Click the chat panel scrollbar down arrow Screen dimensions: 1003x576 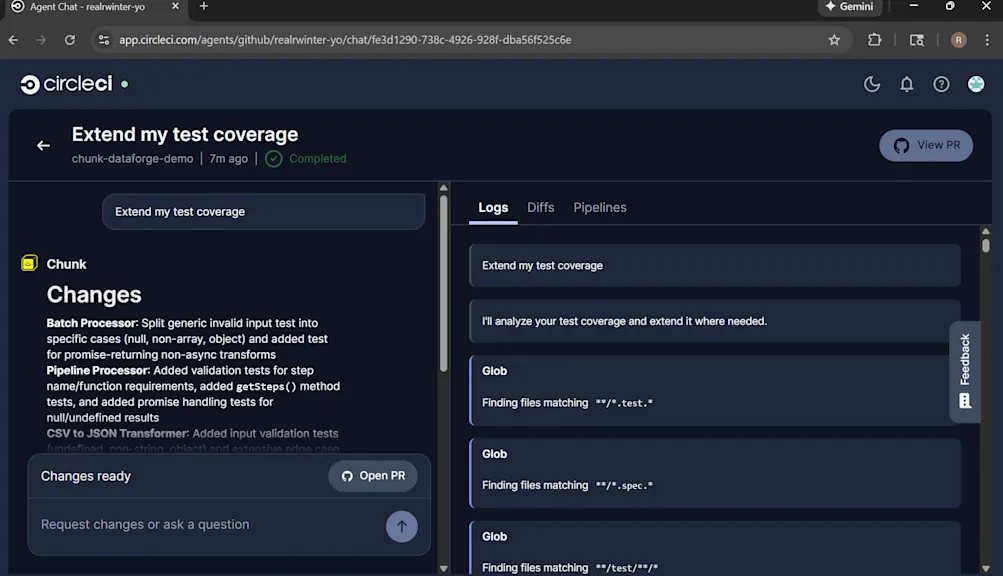(443, 568)
